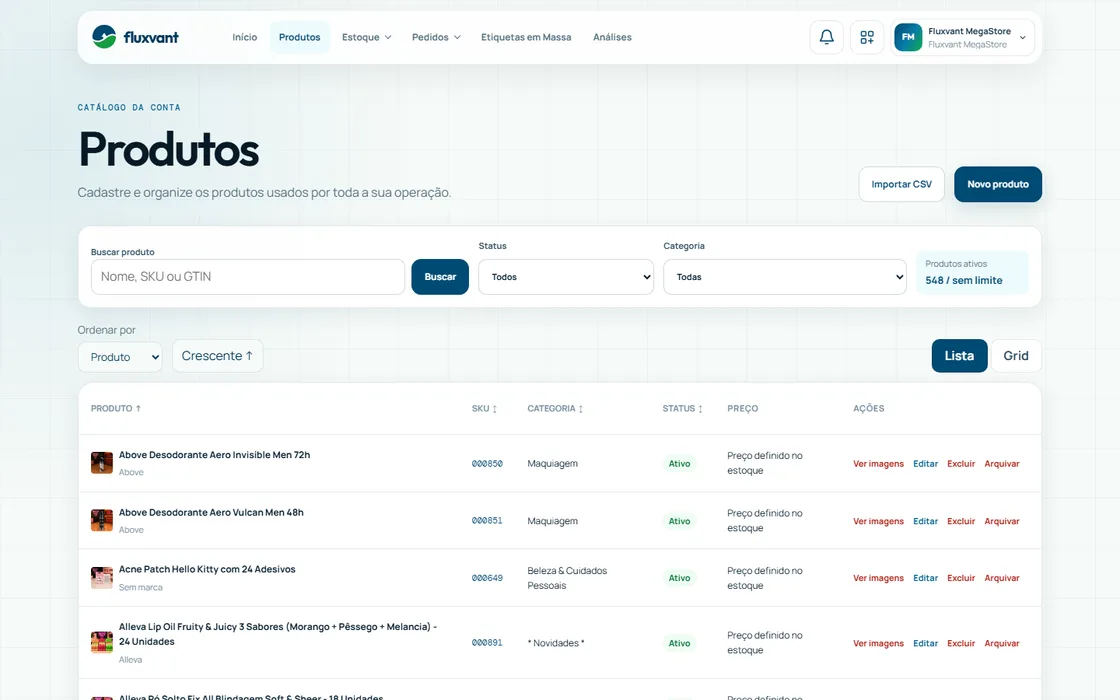The width and height of the screenshot is (1120, 700).
Task: Open Análises page
Action: pos(612,37)
